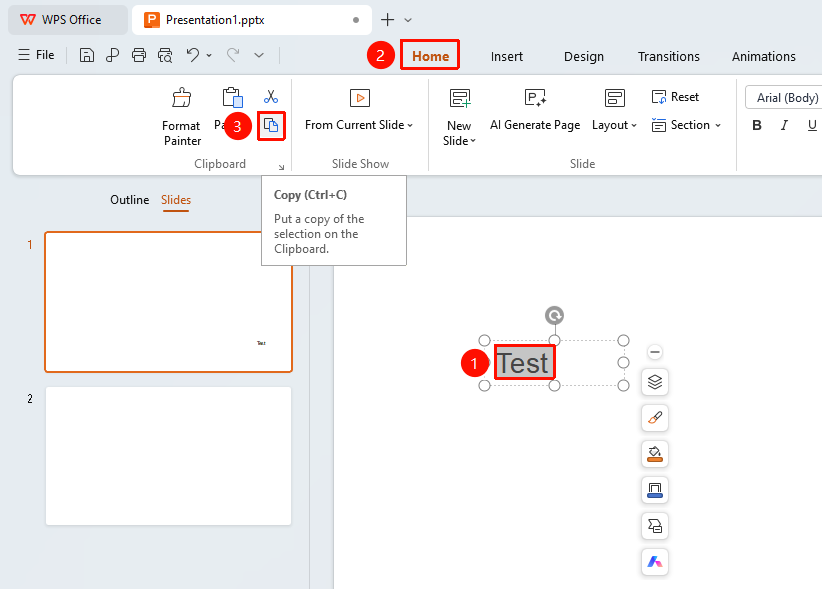Click the Print icon in quick access toolbar

[x=139, y=55]
